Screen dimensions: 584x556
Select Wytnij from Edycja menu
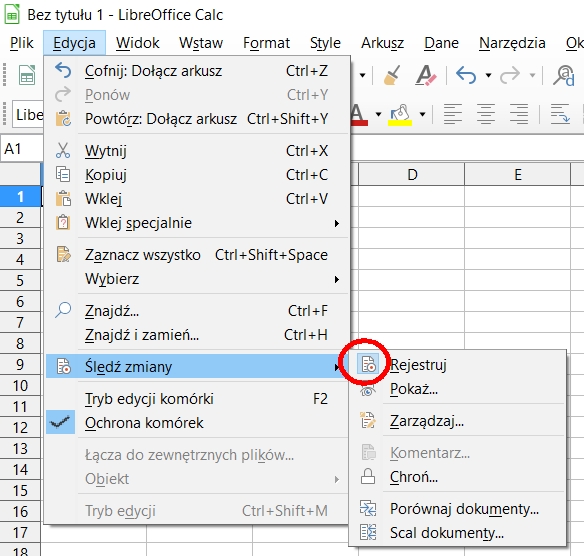[x=197, y=151]
